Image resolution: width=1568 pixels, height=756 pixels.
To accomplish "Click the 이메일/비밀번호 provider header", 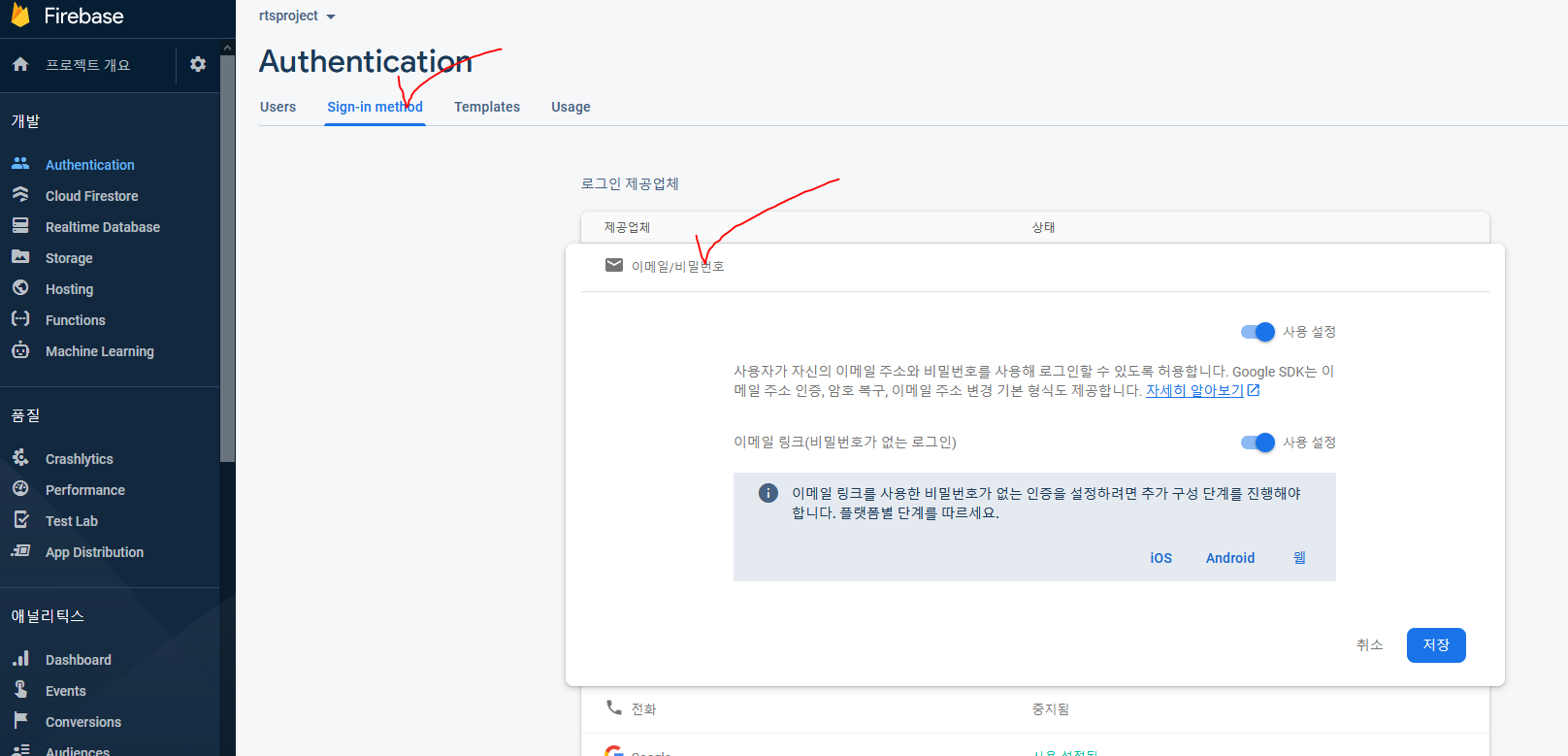I will pyautogui.click(x=1034, y=266).
